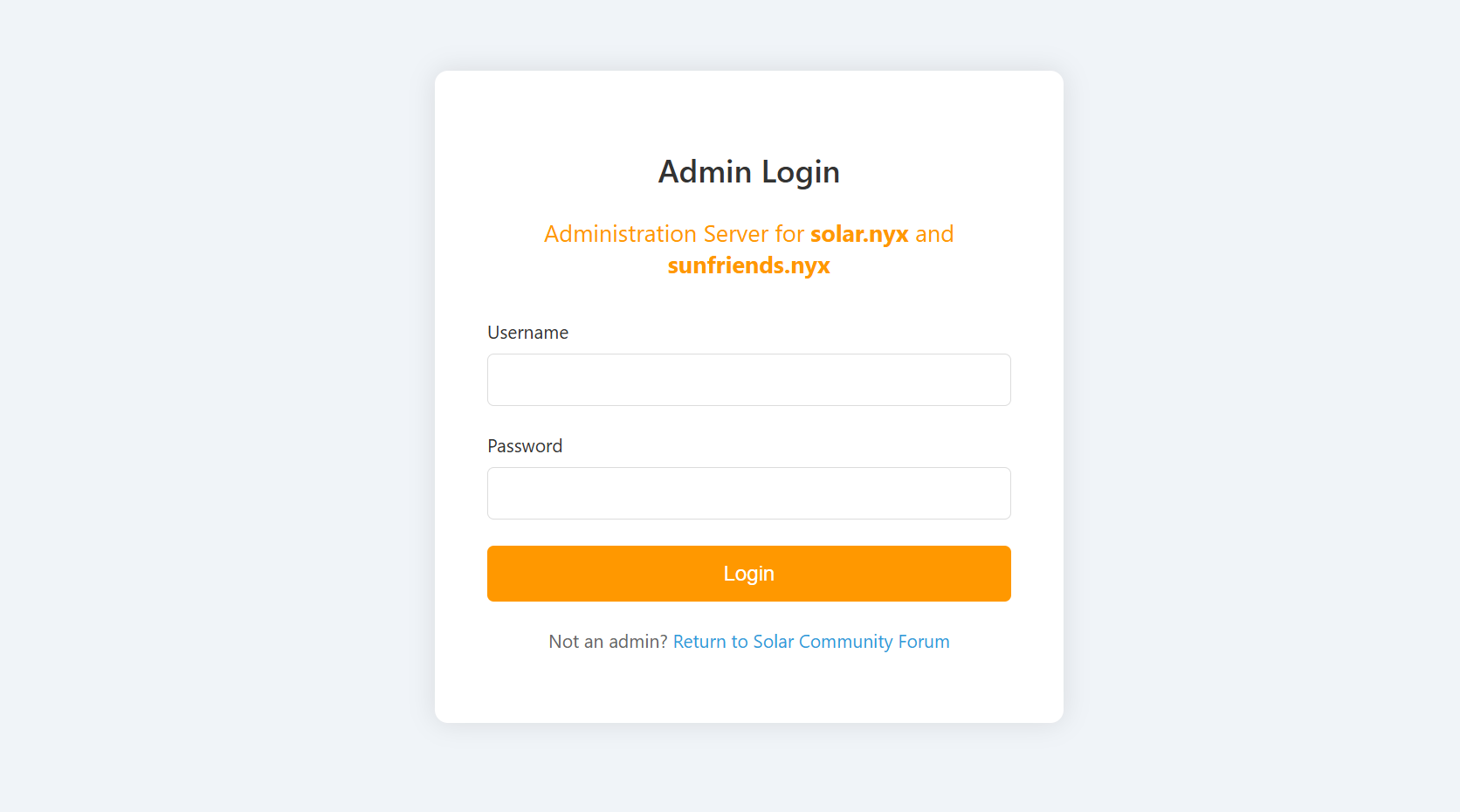Click the "Server" word in the orange subtitle
Viewport: 1460px width, 812px height.
[x=735, y=234]
